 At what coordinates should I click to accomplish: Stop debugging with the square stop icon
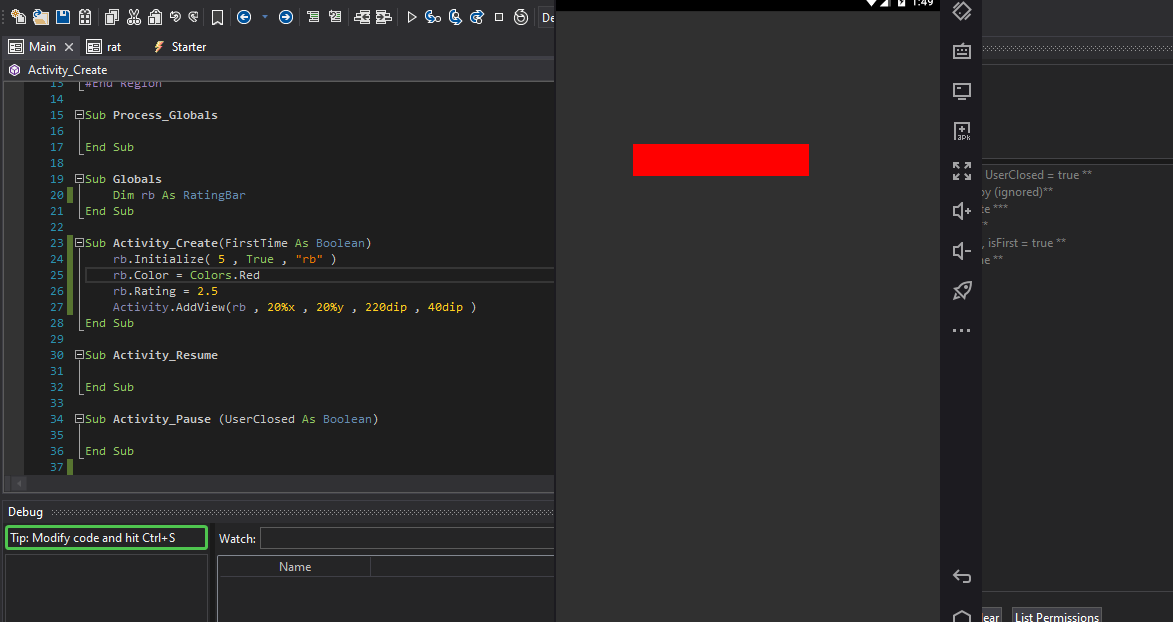pos(499,17)
